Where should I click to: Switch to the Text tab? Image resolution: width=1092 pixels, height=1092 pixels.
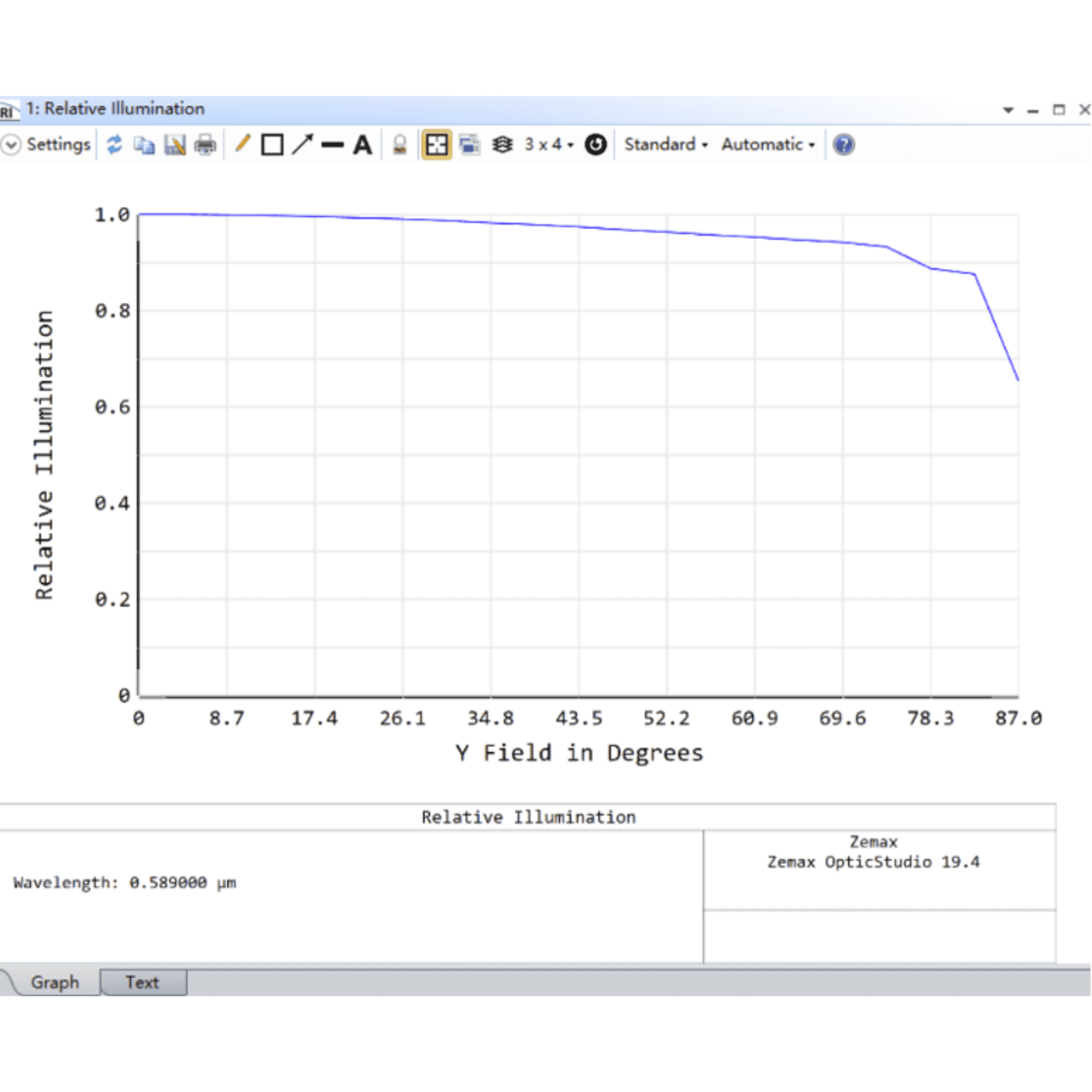[x=142, y=982]
